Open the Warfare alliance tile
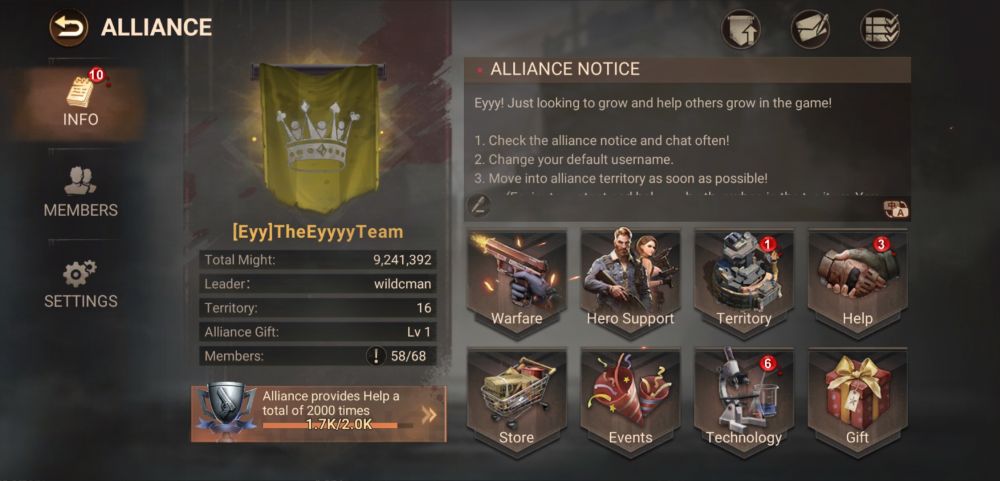Viewport: 1000px width, 481px height. tap(517, 280)
